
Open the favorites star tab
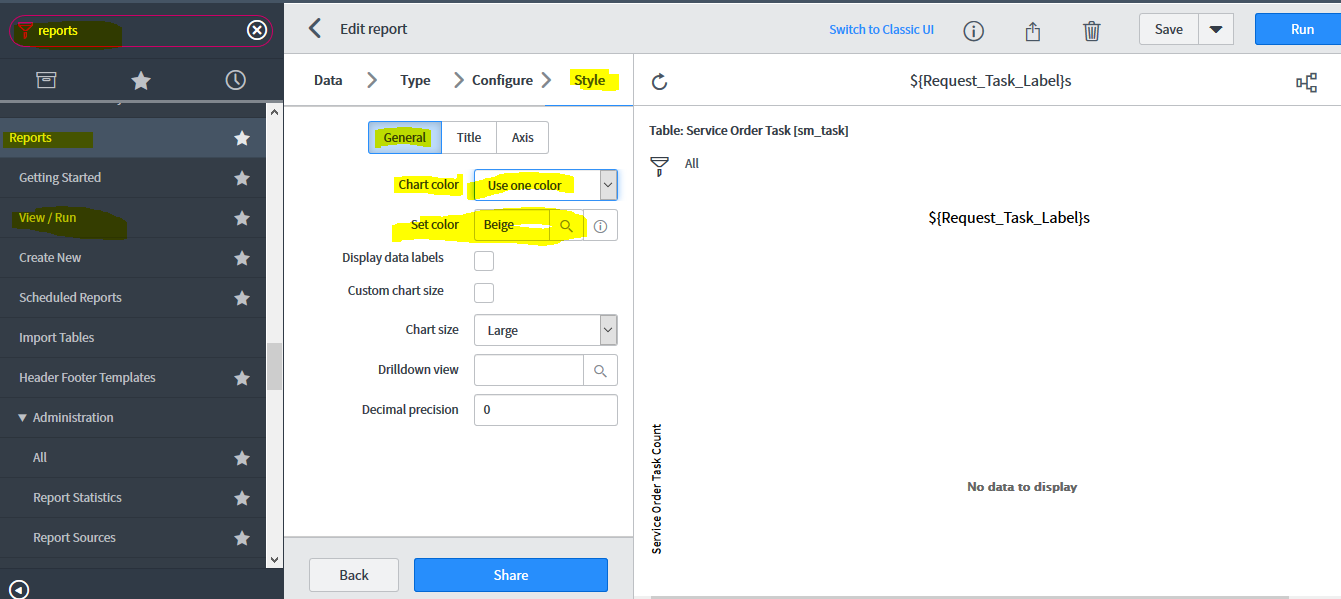pyautogui.click(x=141, y=80)
